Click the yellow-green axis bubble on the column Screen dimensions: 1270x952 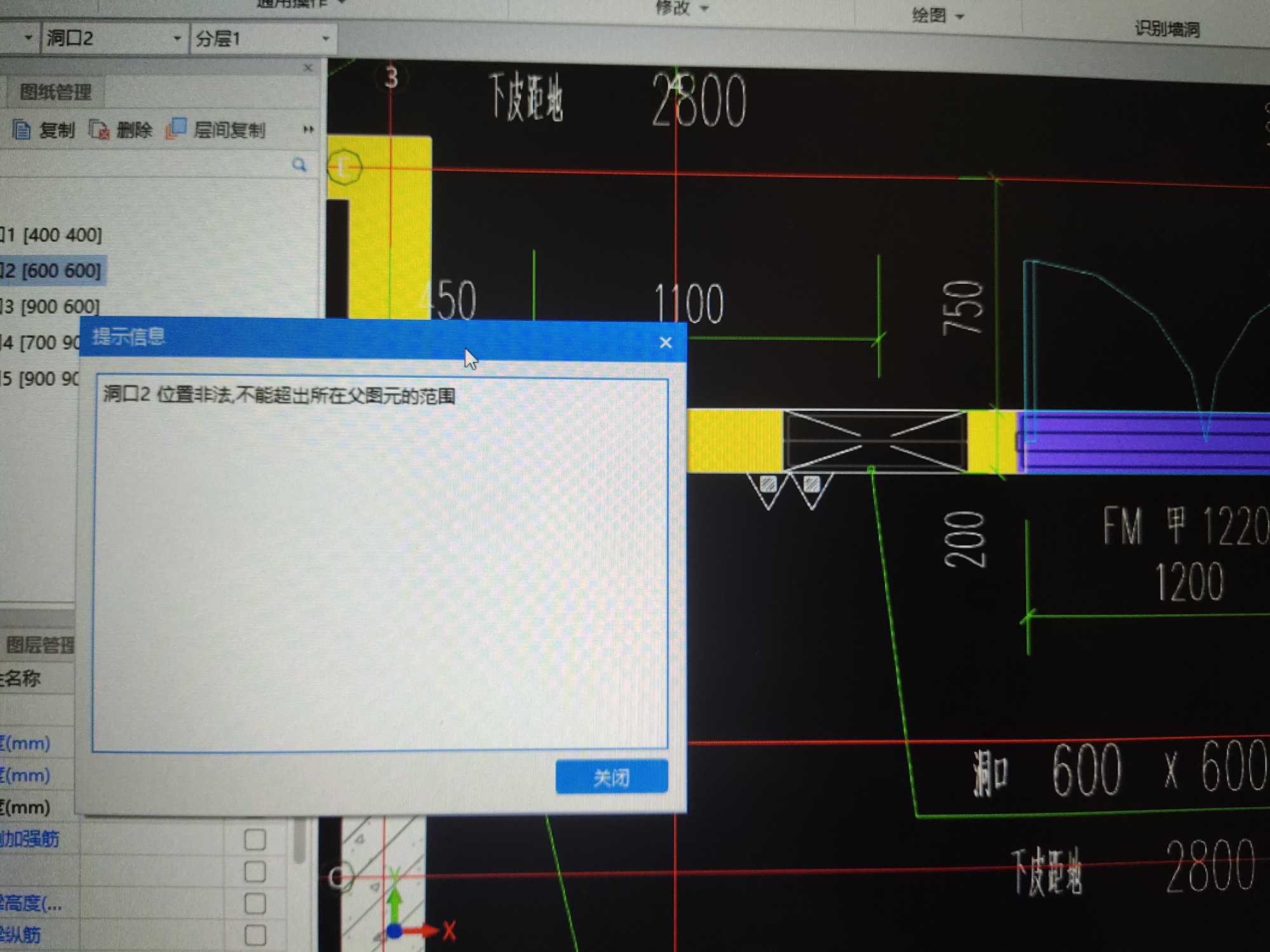coord(344,168)
